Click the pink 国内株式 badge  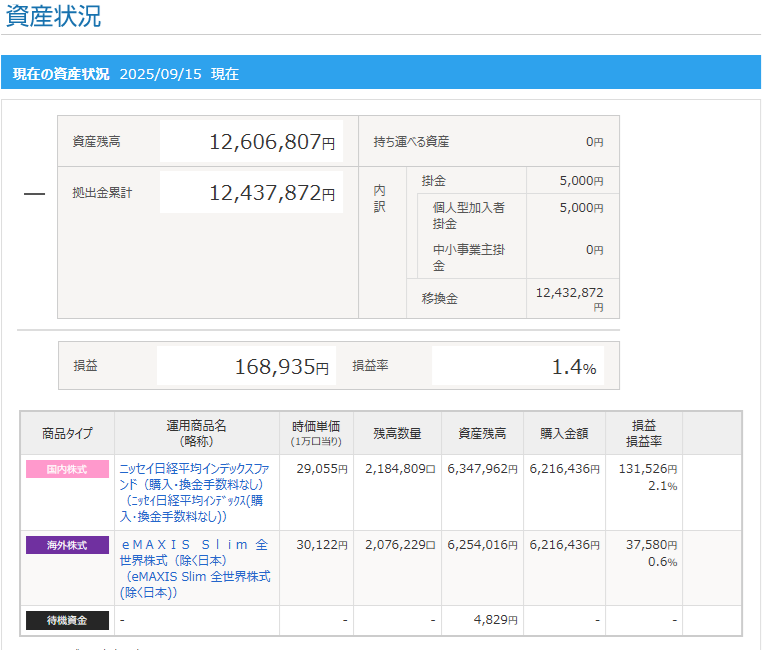coord(67,469)
